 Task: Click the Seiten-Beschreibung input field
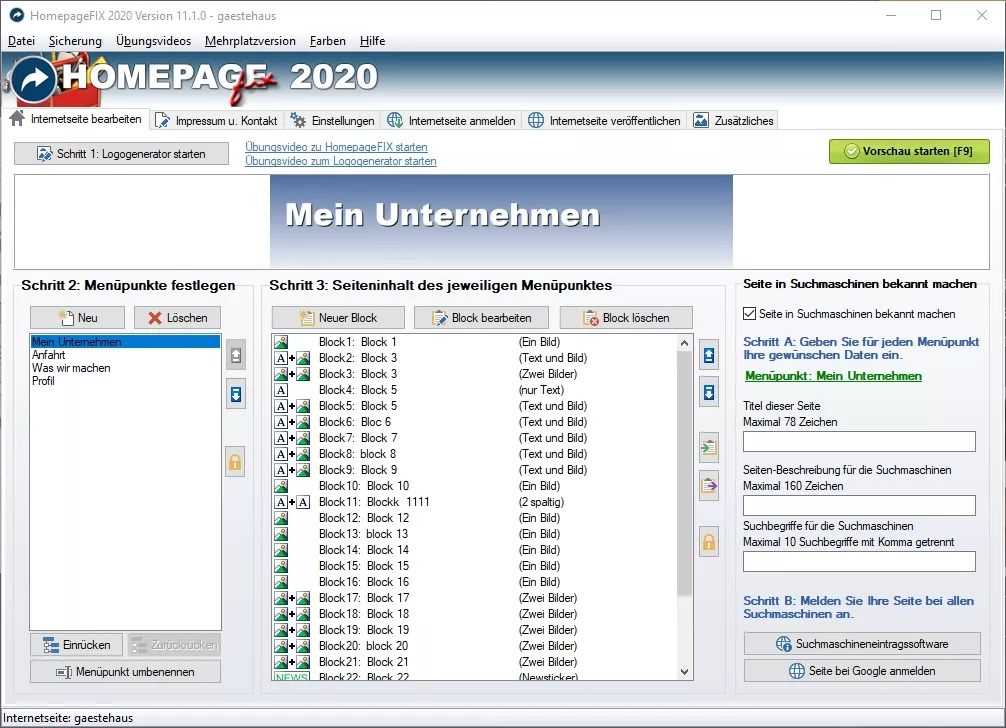[859, 505]
